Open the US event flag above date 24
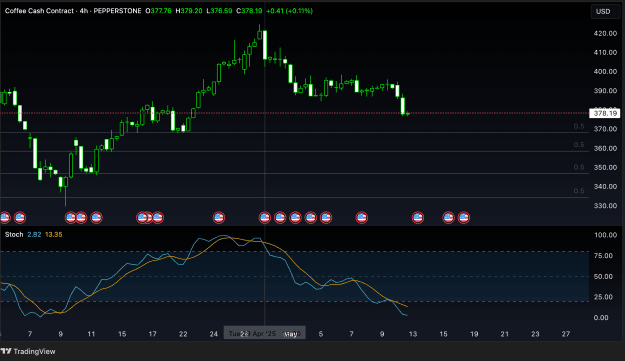Screen dimensions: 625x361 point(219,218)
